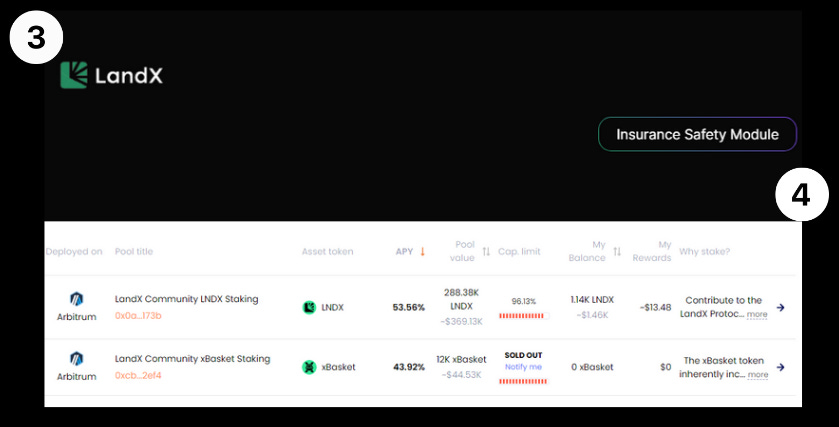Click the ~$13.48 rewards value
This screenshot has width=839, height=427.
[x=655, y=308]
